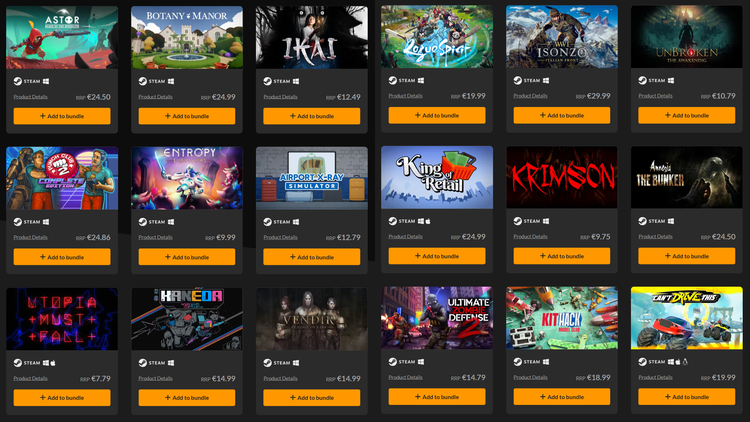This screenshot has width=750, height=422.
Task: Click the Steam icon under Astor
Action: (x=18, y=81)
